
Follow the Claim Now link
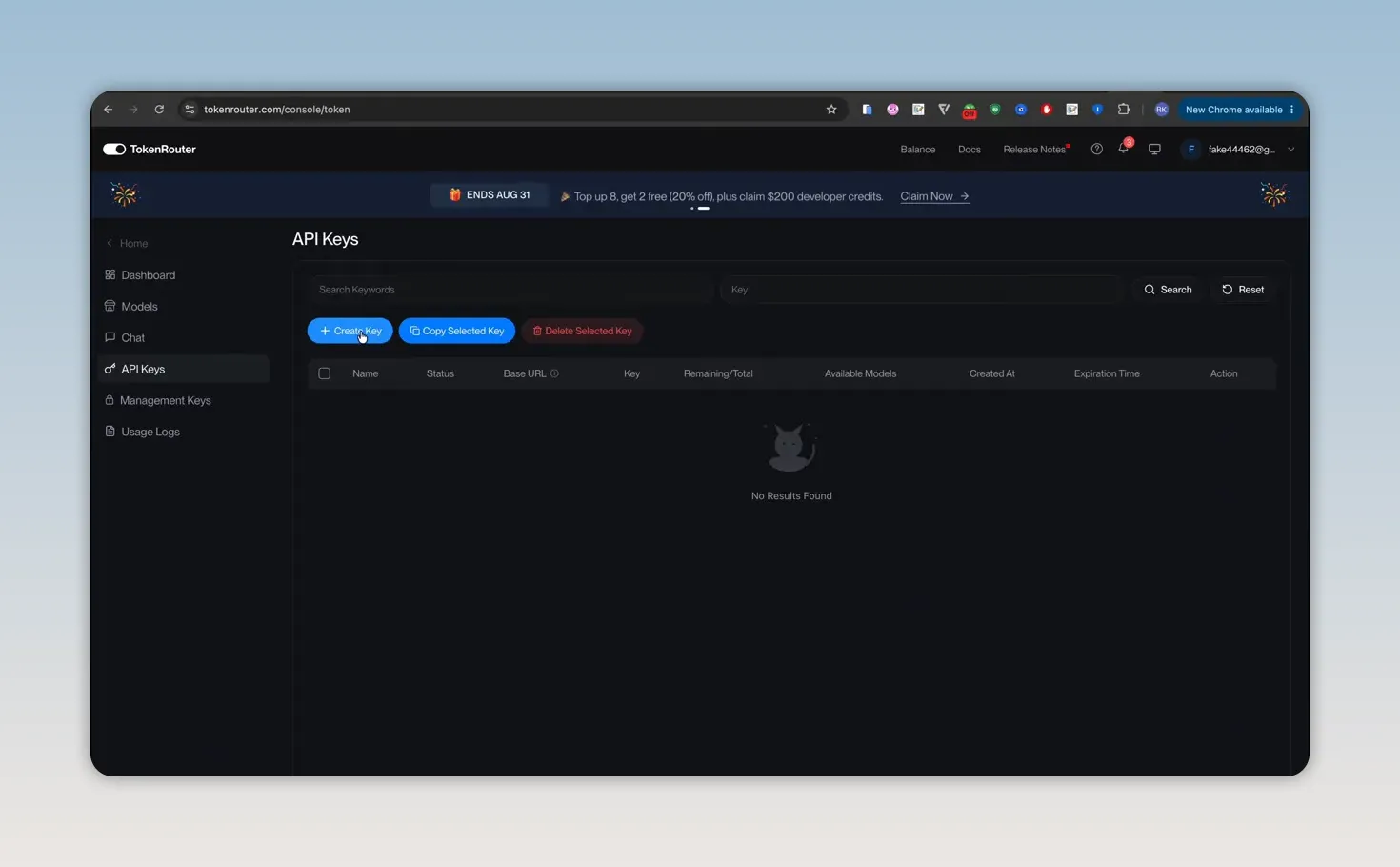[934, 196]
